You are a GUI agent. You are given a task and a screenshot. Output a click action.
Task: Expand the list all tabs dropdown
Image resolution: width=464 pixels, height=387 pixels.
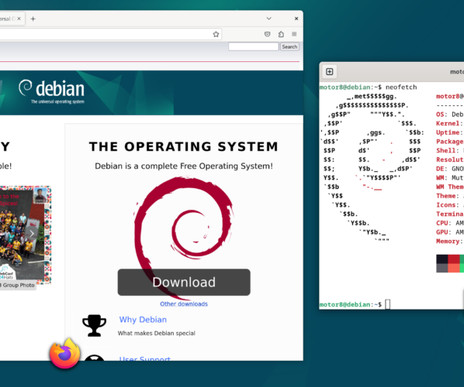click(x=269, y=19)
